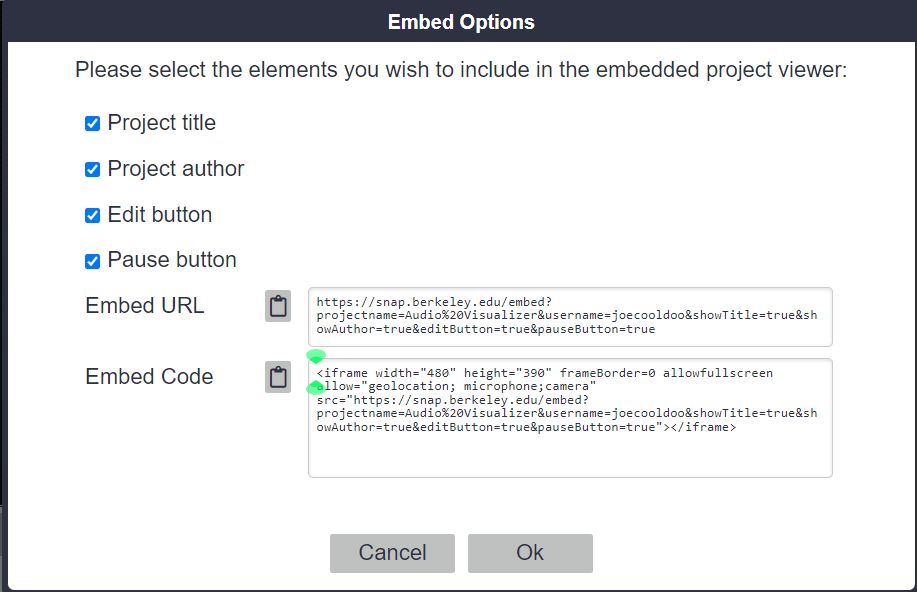
Task: Copy the Embed URL with clipboard icon
Action: pos(278,306)
